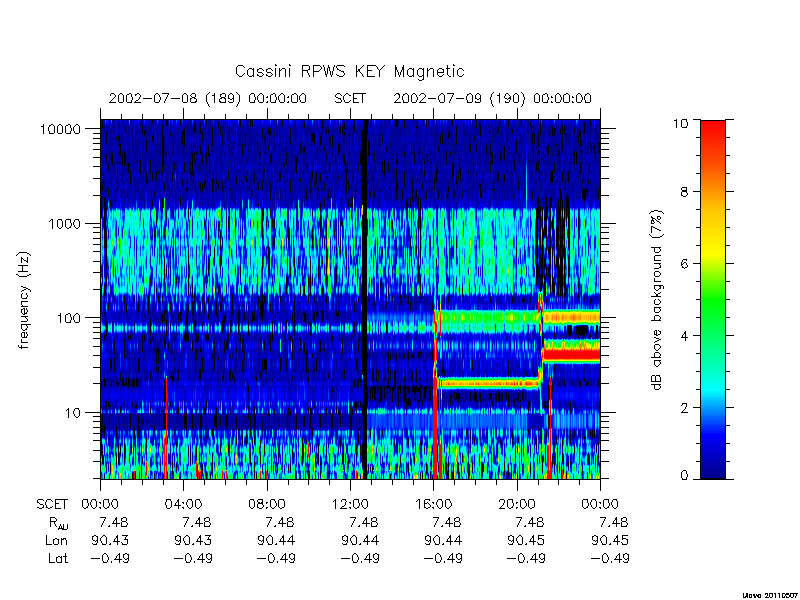Click the Lon value 90.44 under 16:00

pos(443,540)
